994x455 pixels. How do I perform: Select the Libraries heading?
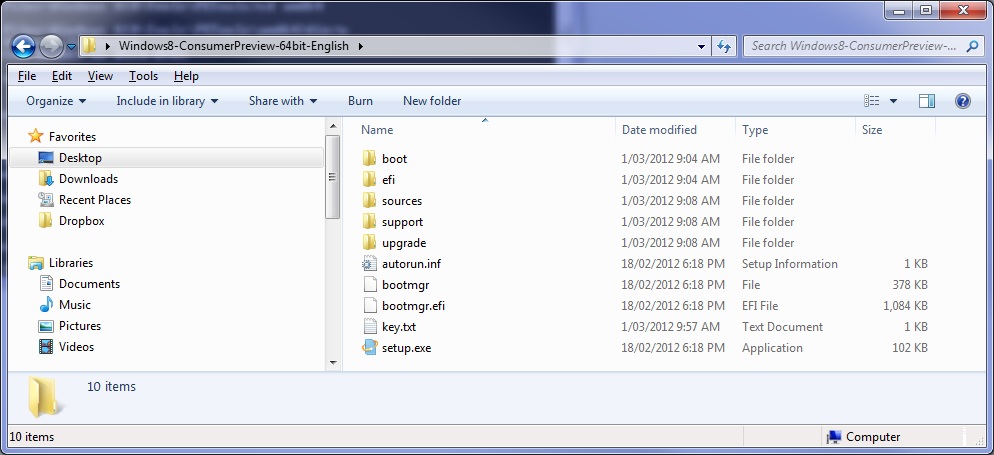pos(61,262)
